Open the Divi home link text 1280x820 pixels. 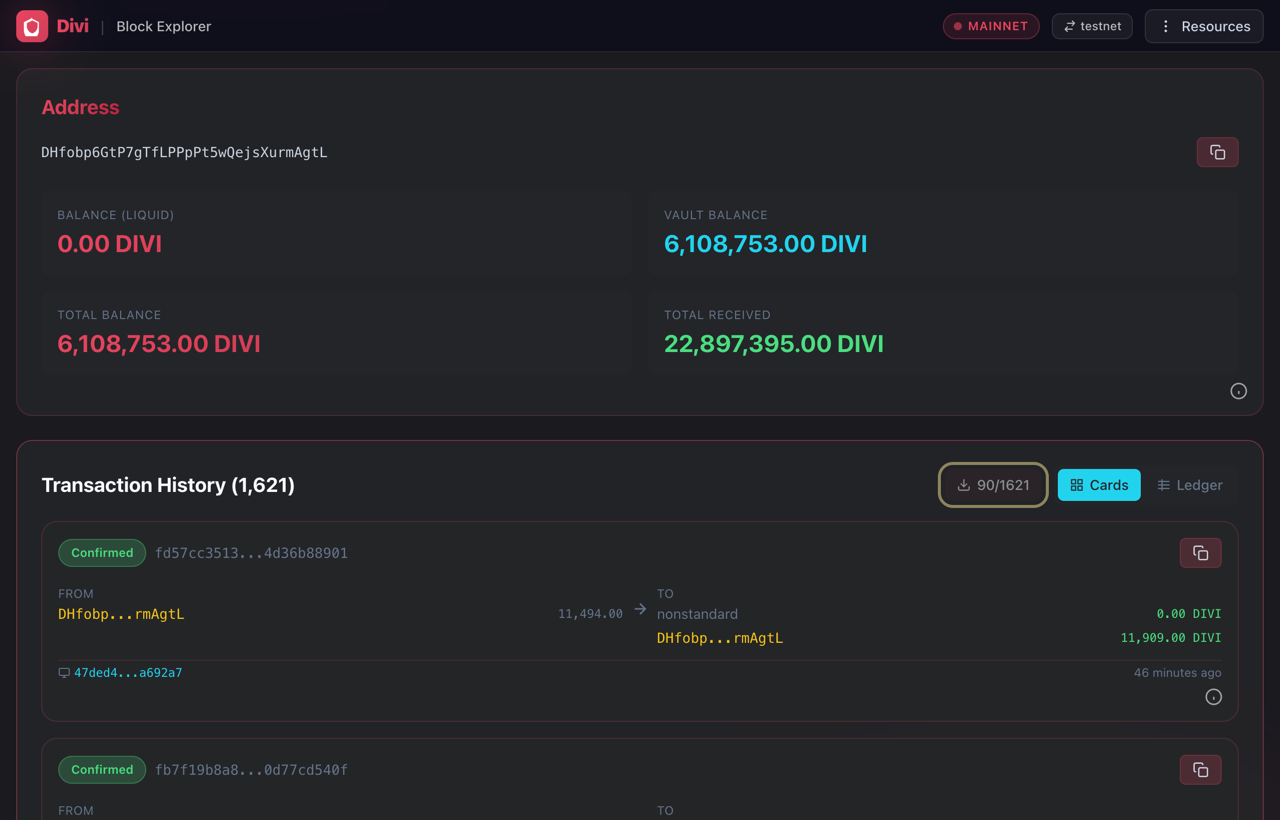click(72, 26)
